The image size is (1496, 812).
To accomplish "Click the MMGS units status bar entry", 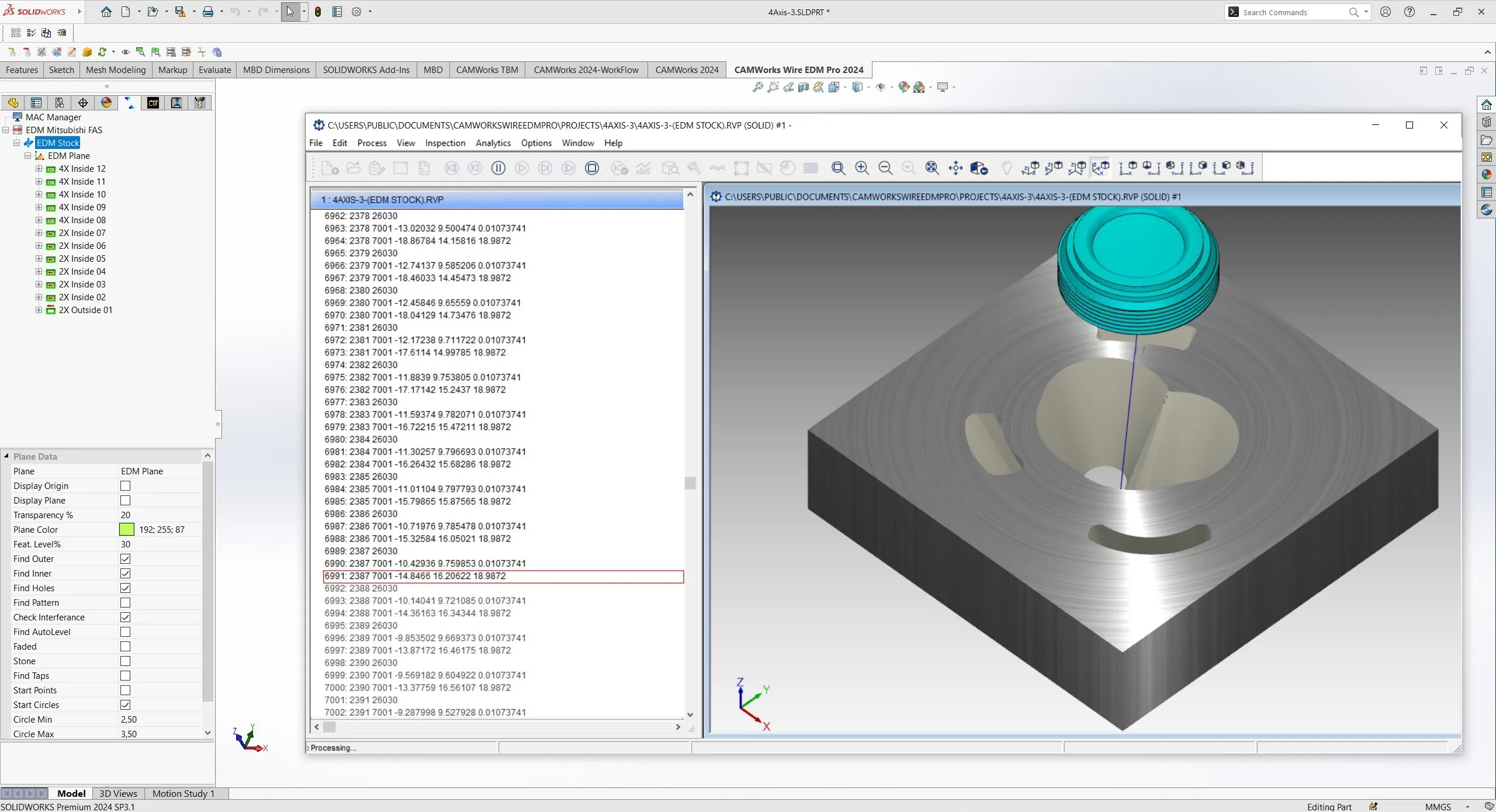I will pyautogui.click(x=1438, y=807).
